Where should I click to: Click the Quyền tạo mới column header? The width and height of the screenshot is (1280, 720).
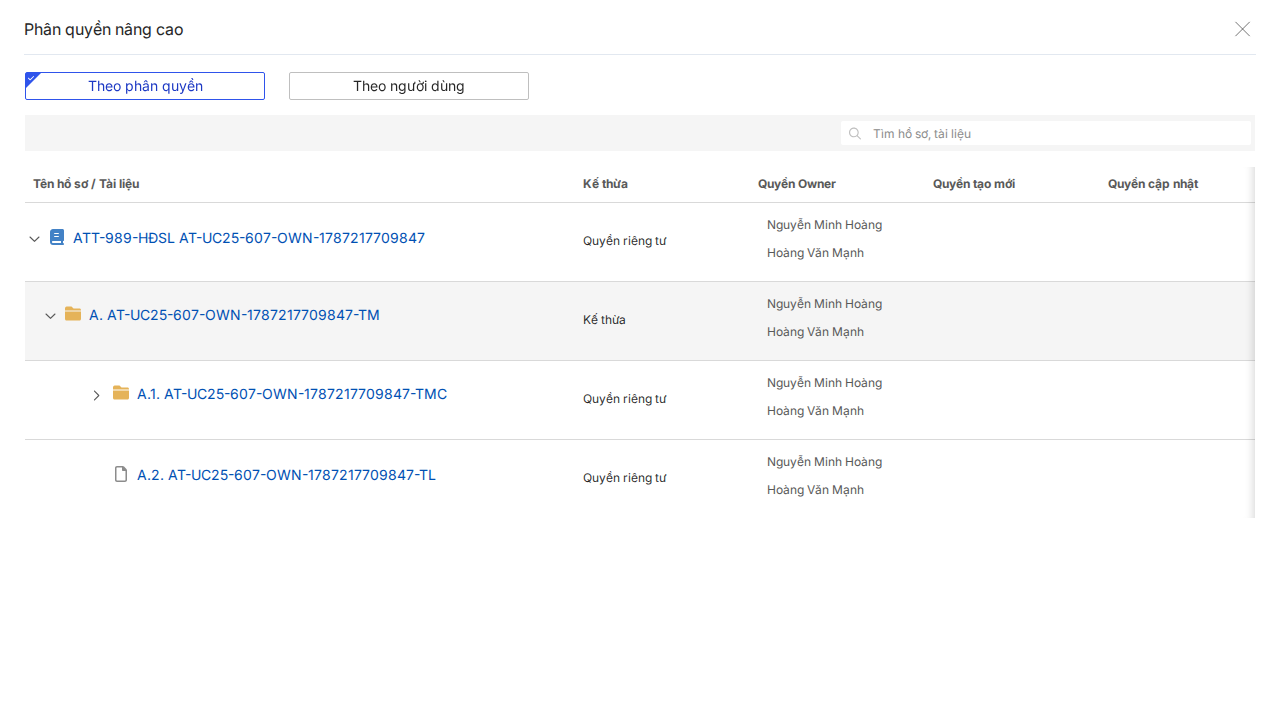coord(974,184)
